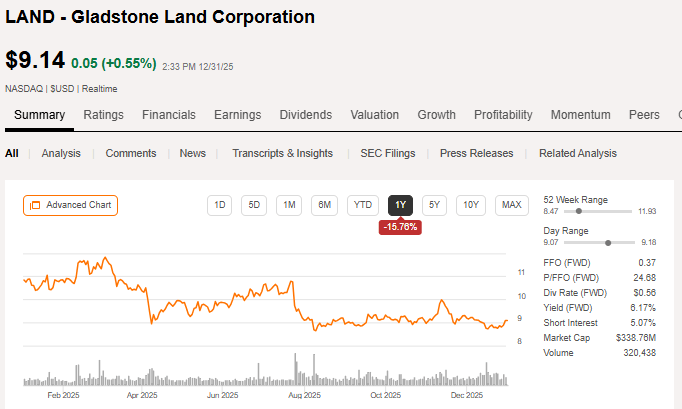The image size is (682, 409).
Task: Switch to the 10Y chart range
Action: [471, 205]
